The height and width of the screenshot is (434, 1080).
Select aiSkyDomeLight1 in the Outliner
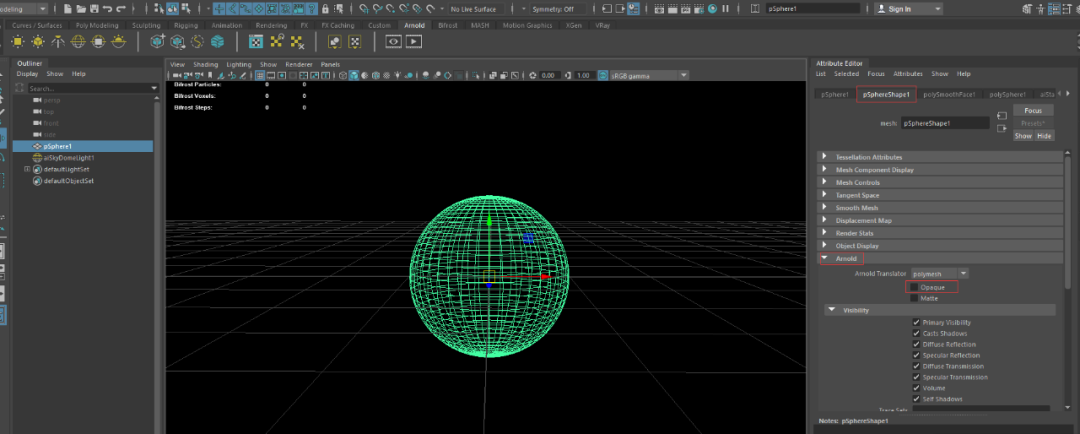(x=68, y=157)
